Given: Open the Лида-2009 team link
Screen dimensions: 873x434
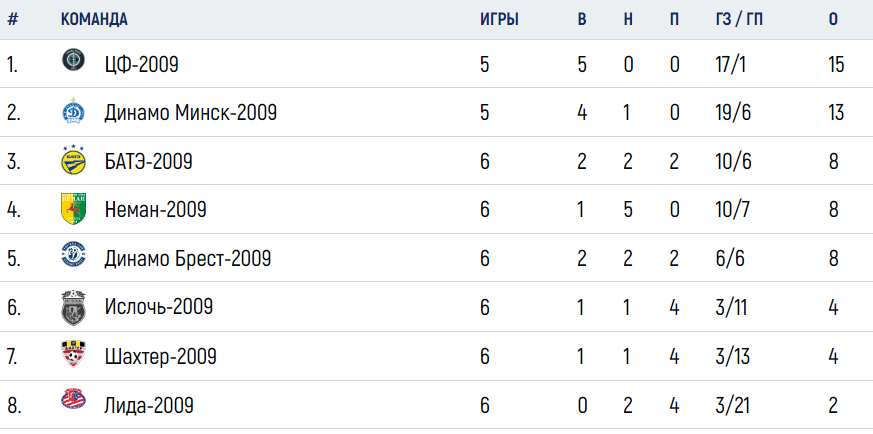Looking at the screenshot, I should pyautogui.click(x=149, y=406).
